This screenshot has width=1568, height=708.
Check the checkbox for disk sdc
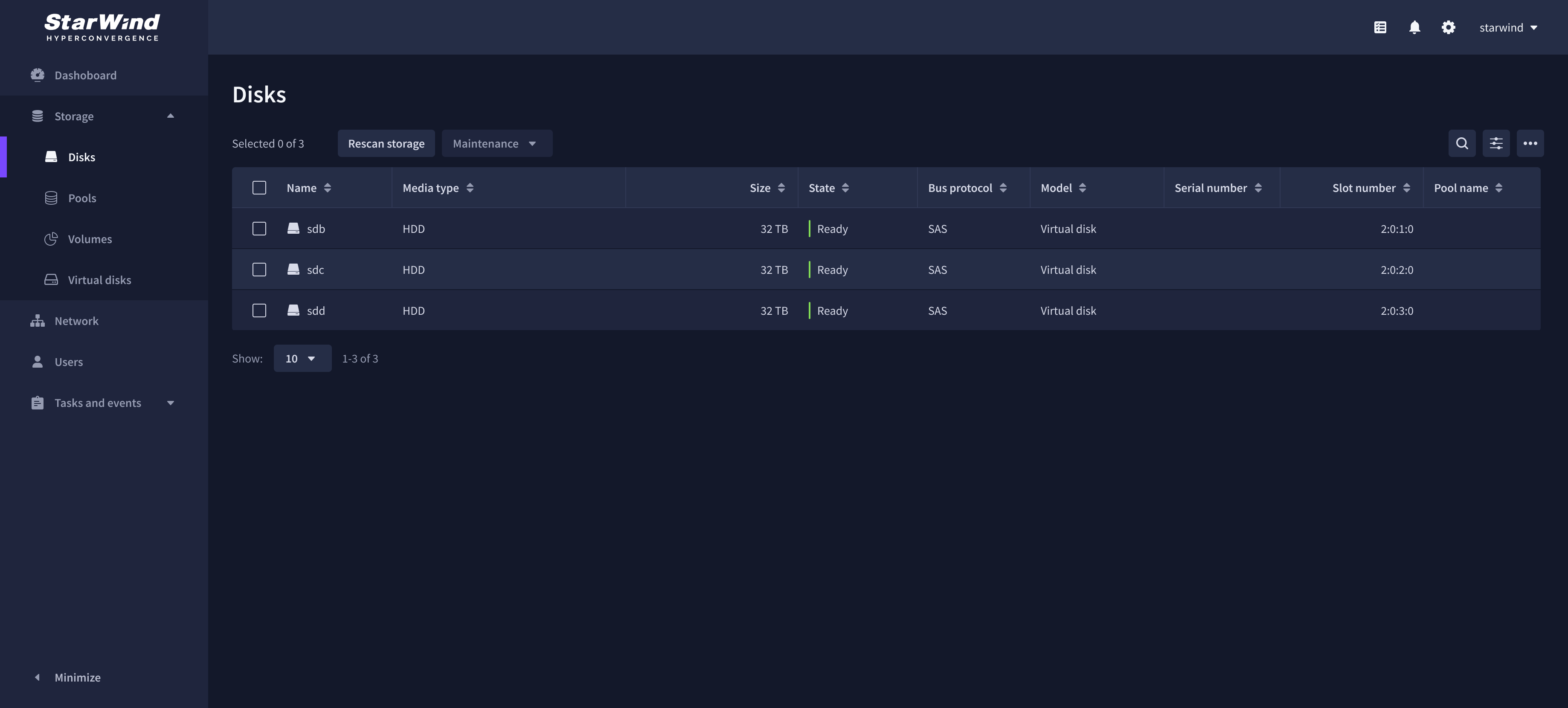pos(259,269)
